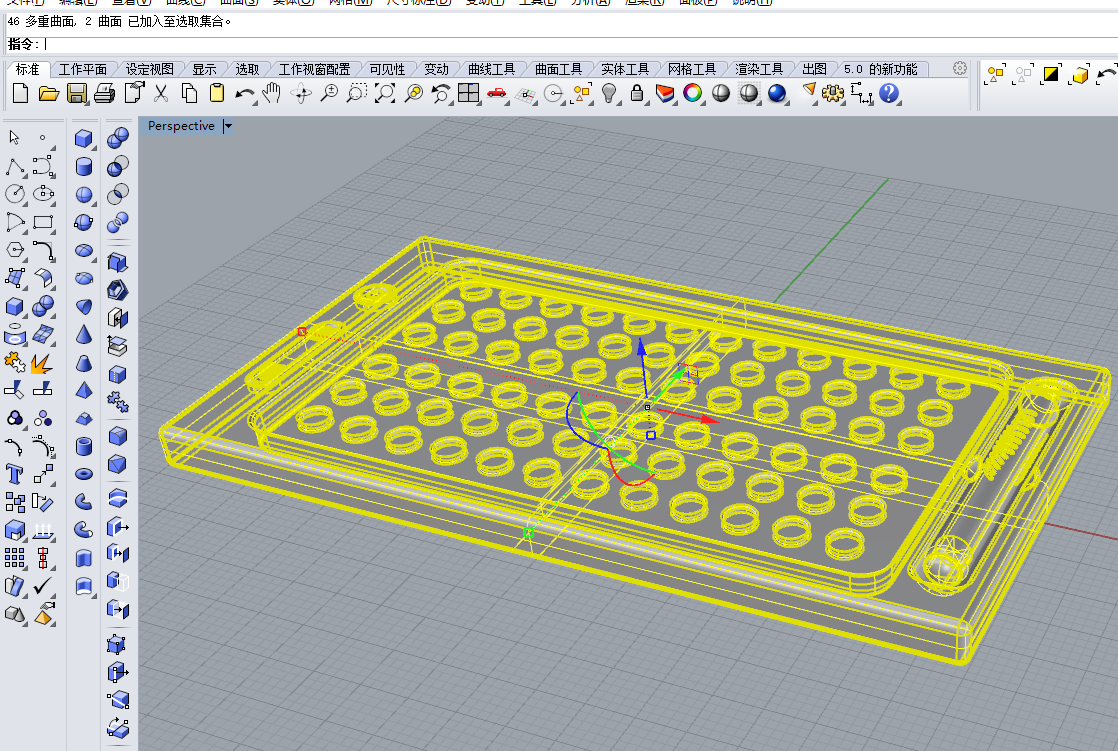Image resolution: width=1118 pixels, height=751 pixels.
Task: Select the Polygon tool in sidebar
Action: [15, 250]
